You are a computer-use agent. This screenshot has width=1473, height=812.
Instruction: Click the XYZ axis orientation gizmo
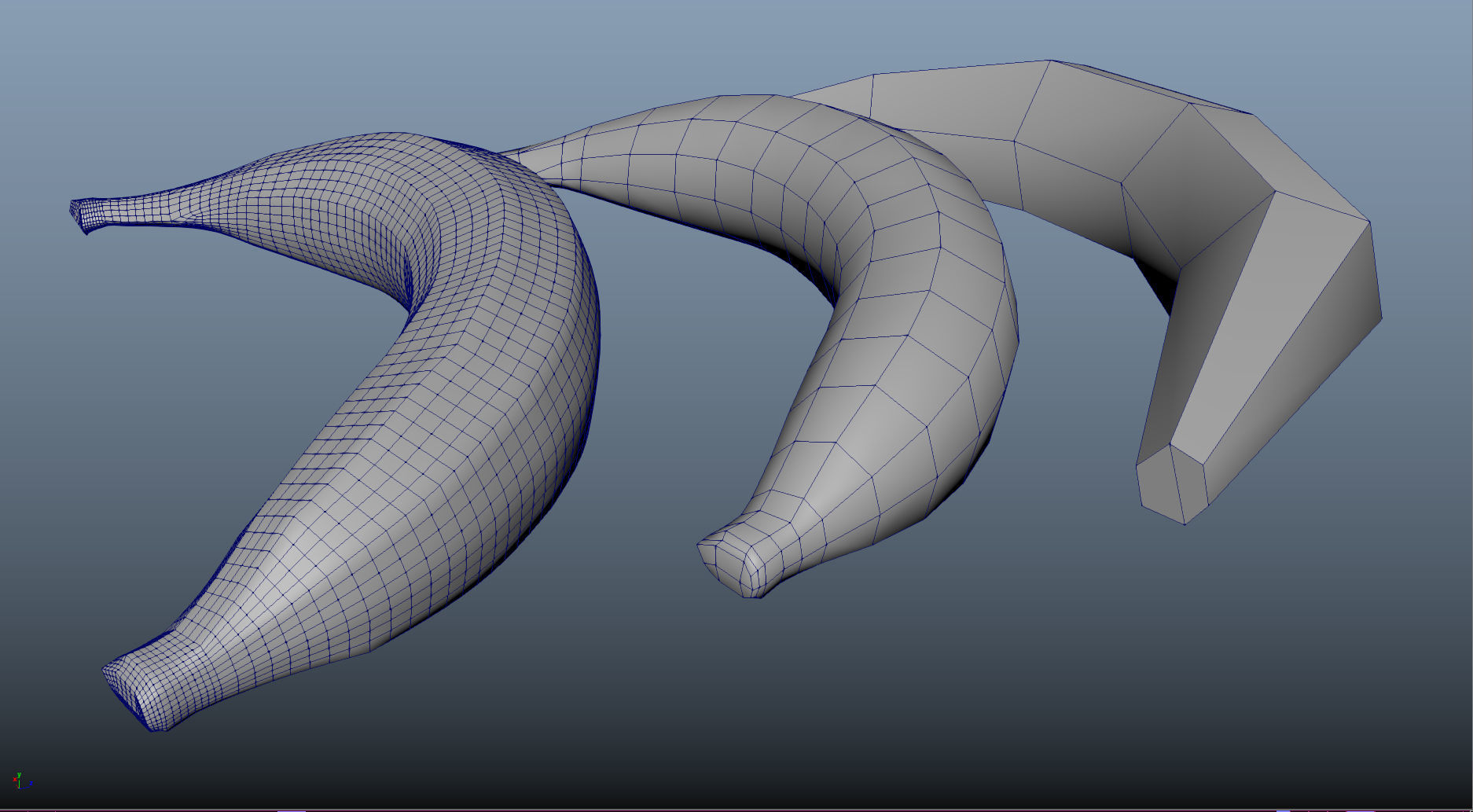pos(21,781)
